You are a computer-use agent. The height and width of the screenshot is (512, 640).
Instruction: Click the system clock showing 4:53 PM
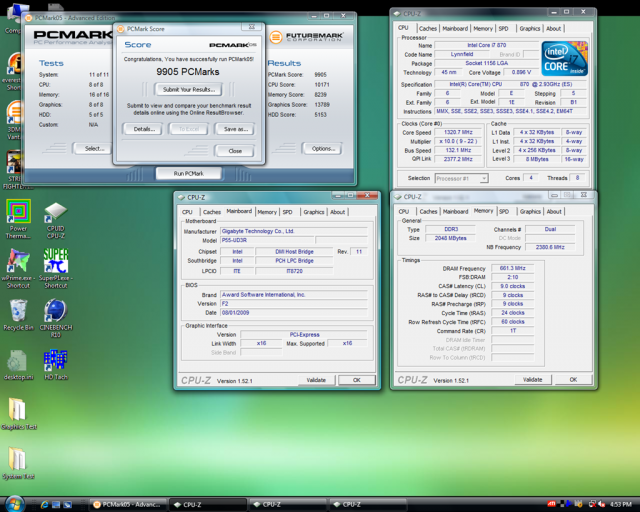pyautogui.click(x=620, y=505)
